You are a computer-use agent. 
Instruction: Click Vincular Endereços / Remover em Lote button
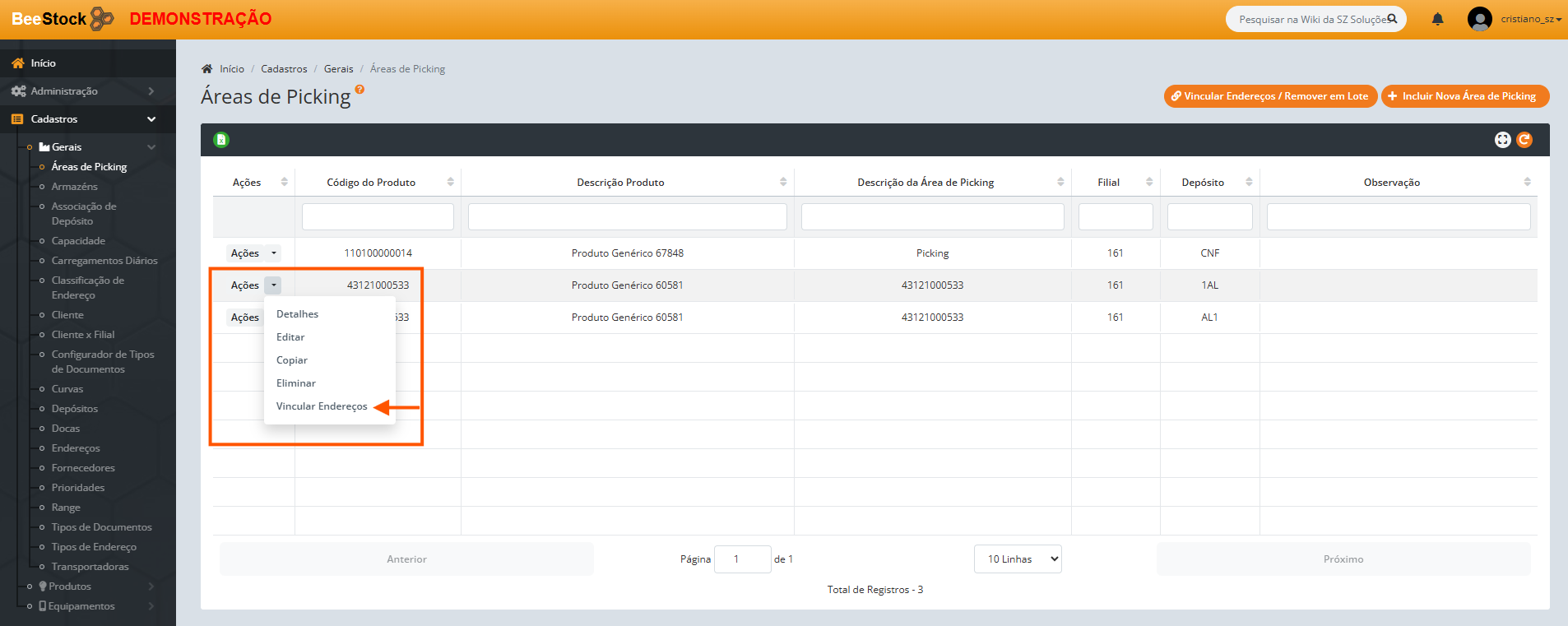(x=1270, y=96)
